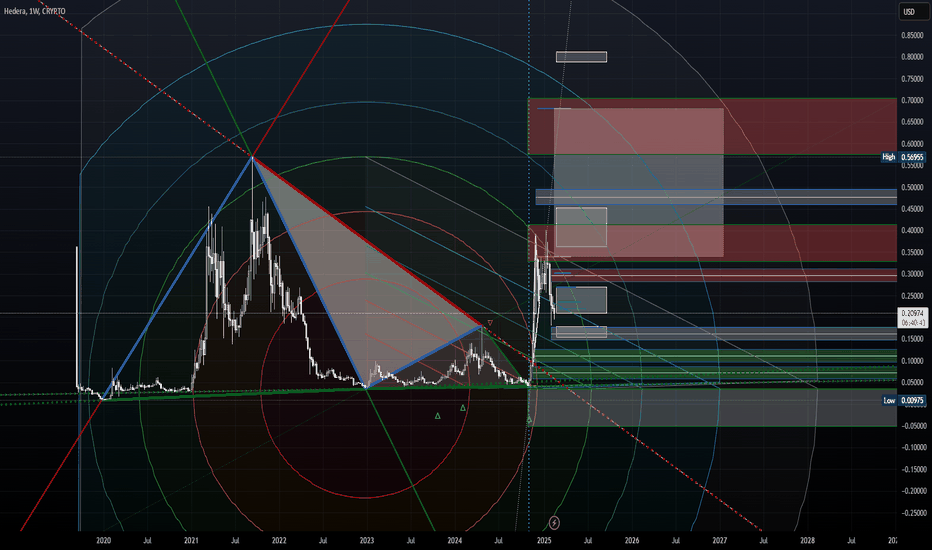
Task: Click the Hedera, 1W, CRYPTO chart title
Action: click(34, 11)
